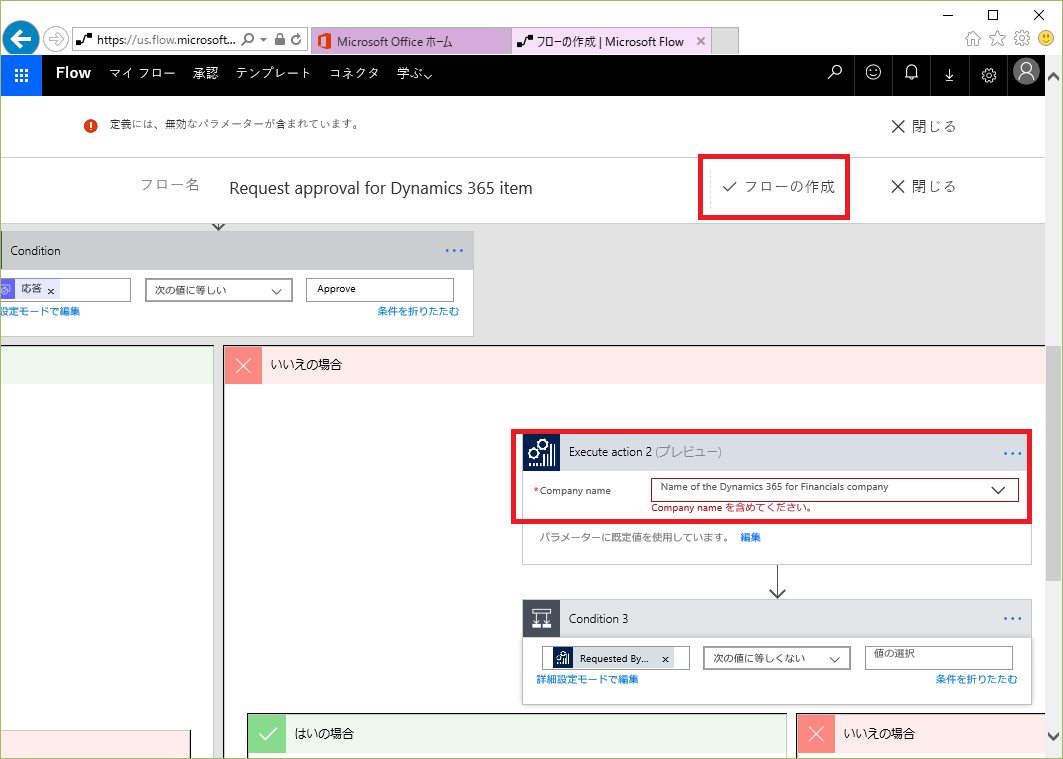Click the 編集 link for parameters
Image resolution: width=1063 pixels, height=759 pixels.
coord(750,537)
